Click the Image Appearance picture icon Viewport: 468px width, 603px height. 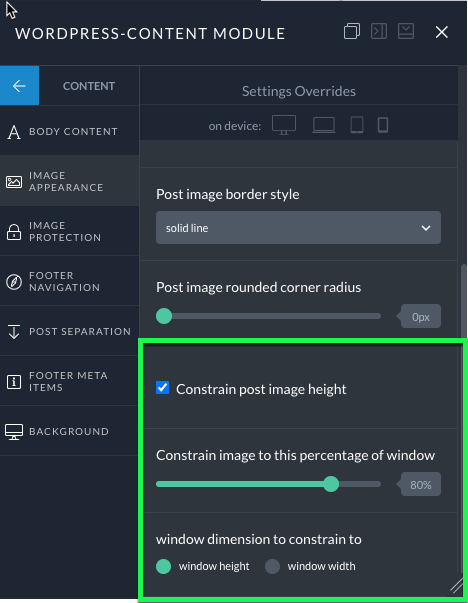tap(14, 182)
